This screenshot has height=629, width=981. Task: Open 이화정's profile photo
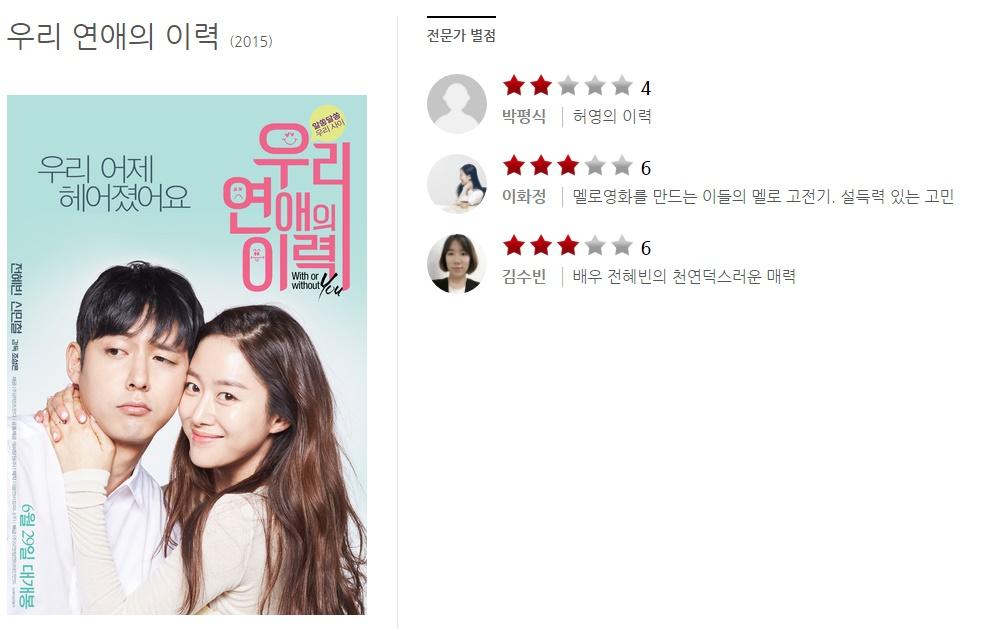(x=457, y=184)
